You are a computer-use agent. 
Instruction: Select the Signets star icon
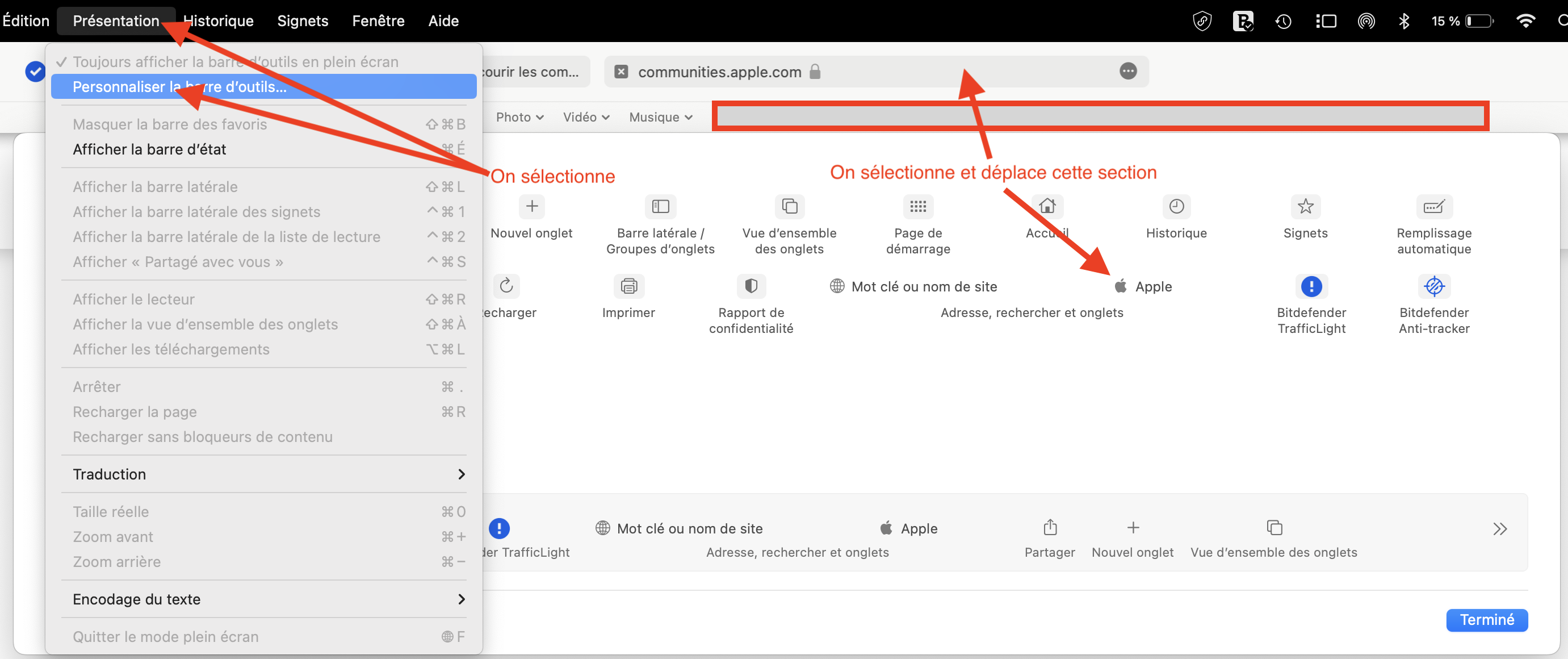click(1305, 206)
